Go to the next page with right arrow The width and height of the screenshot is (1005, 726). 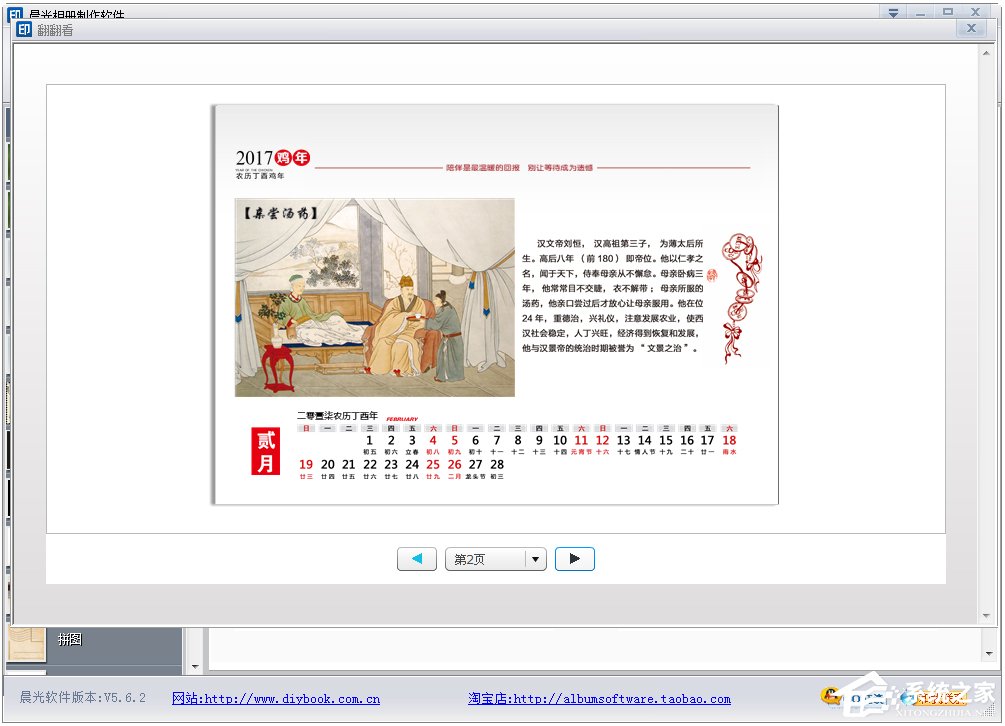coord(574,559)
